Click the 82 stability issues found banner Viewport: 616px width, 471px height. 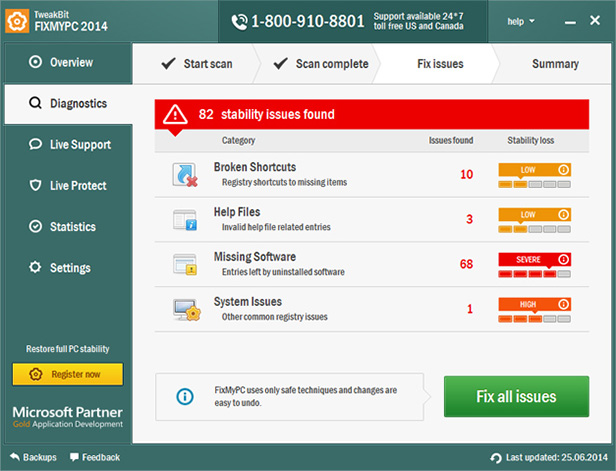coord(372,114)
